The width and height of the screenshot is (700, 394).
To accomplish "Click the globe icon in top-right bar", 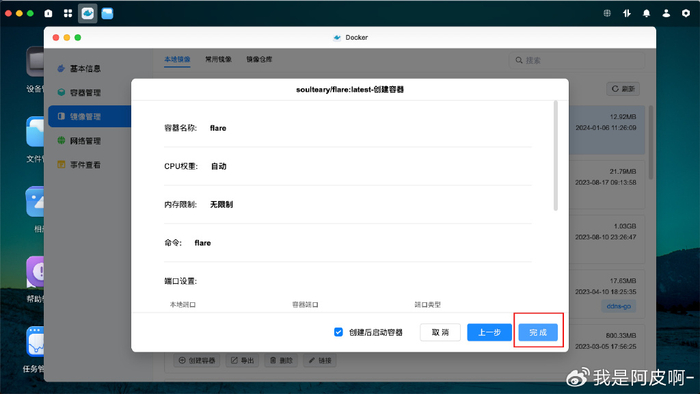I will point(607,13).
